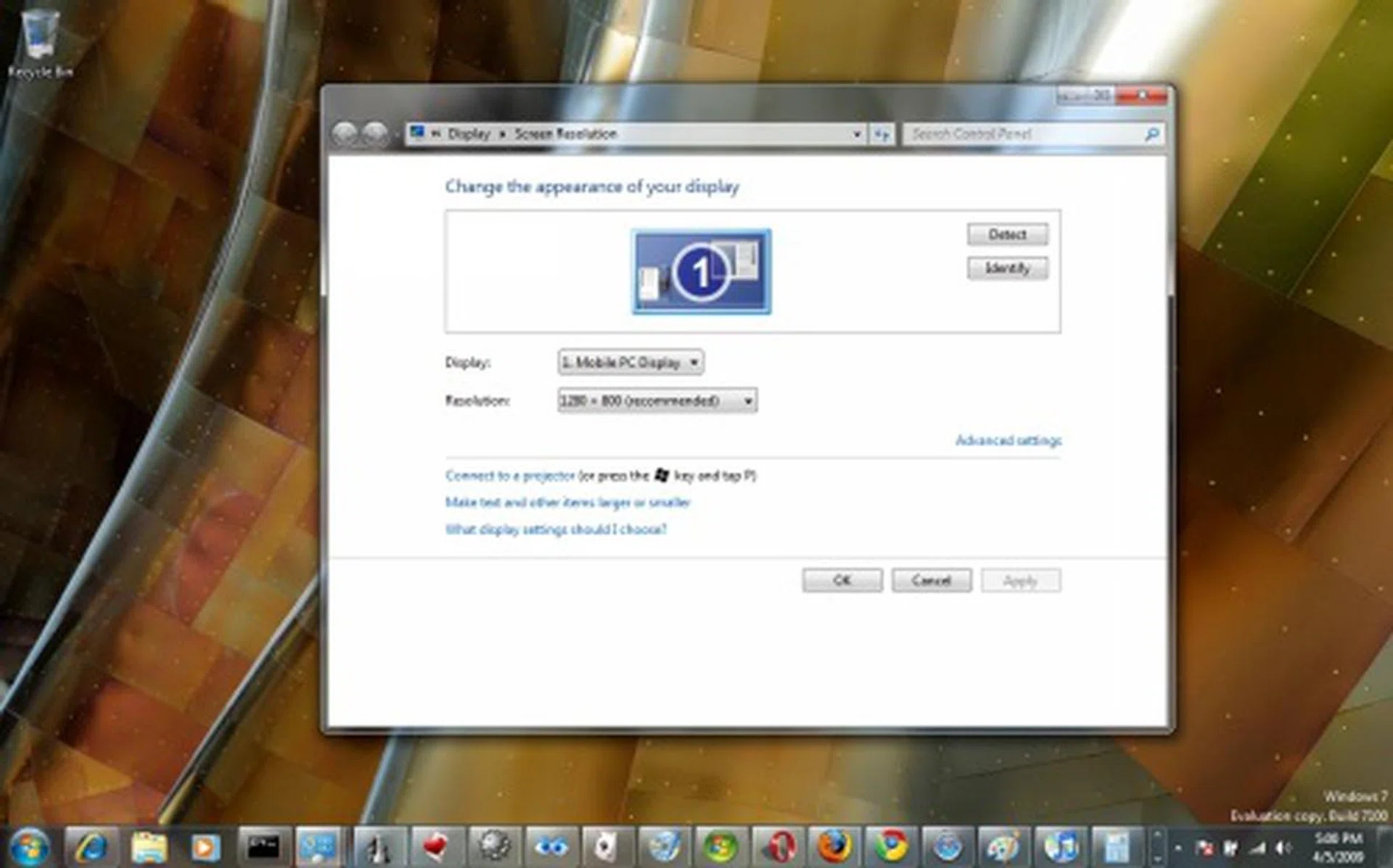Launch Google Chrome from the taskbar

point(891,846)
